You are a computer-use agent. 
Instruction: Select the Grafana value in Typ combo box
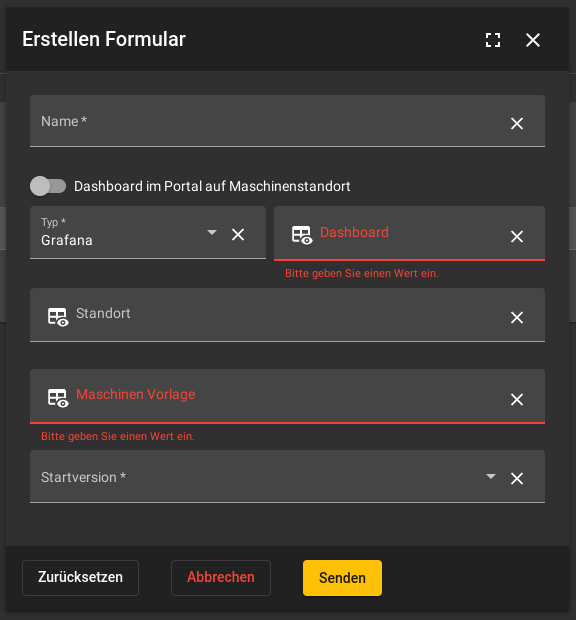click(x=67, y=240)
